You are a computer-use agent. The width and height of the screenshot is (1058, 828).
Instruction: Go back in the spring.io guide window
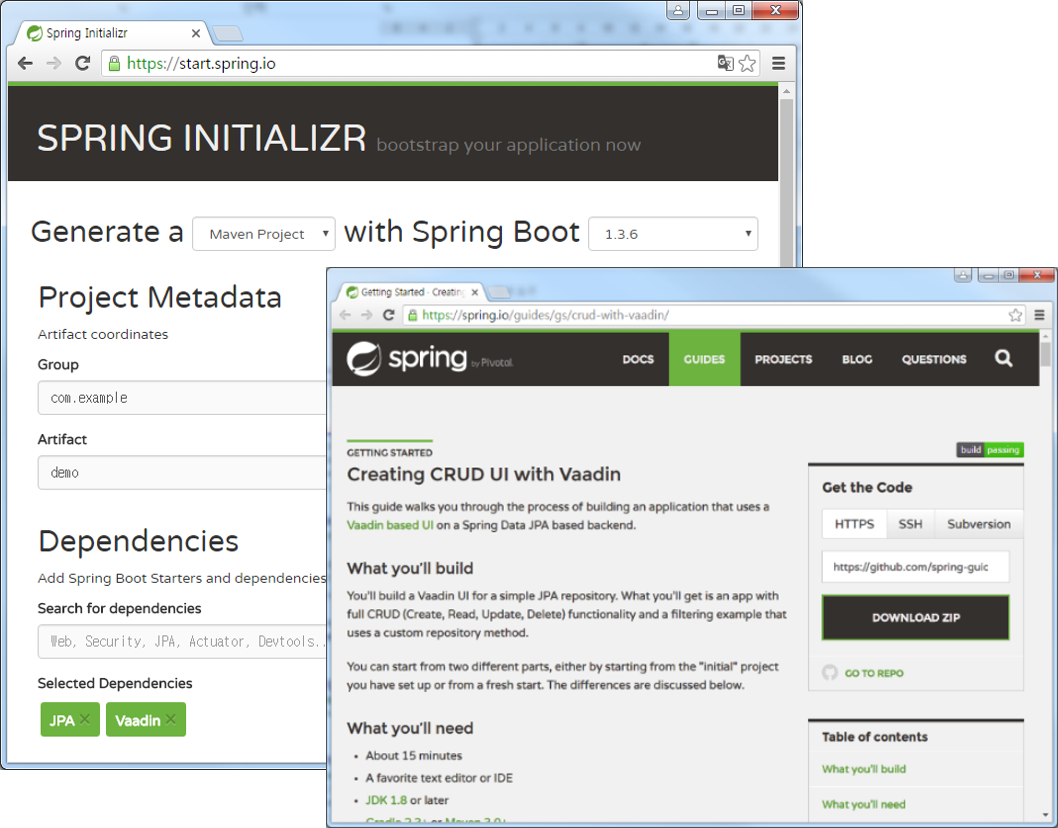tap(345, 315)
